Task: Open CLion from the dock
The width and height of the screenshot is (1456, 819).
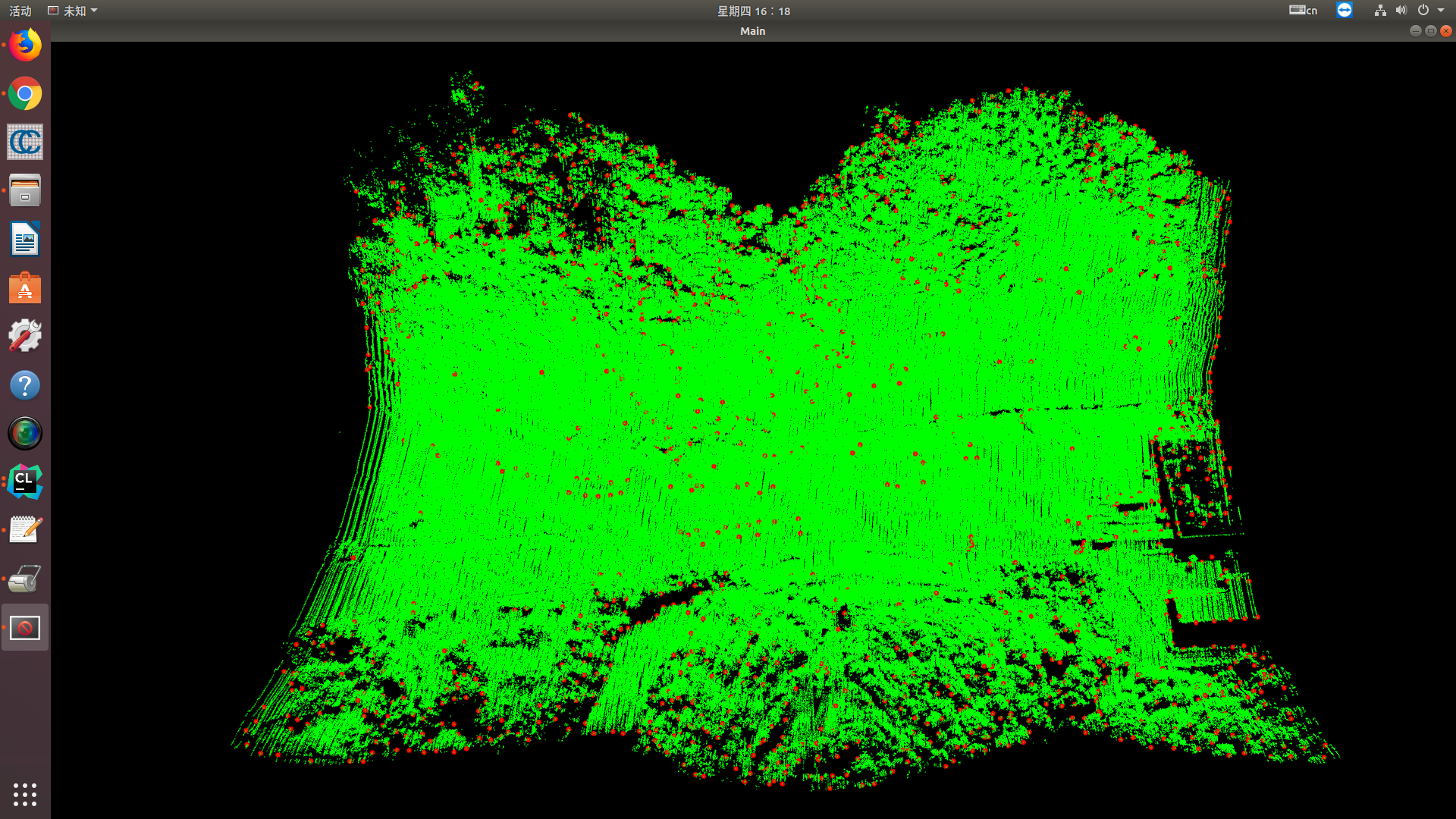Action: 25,482
